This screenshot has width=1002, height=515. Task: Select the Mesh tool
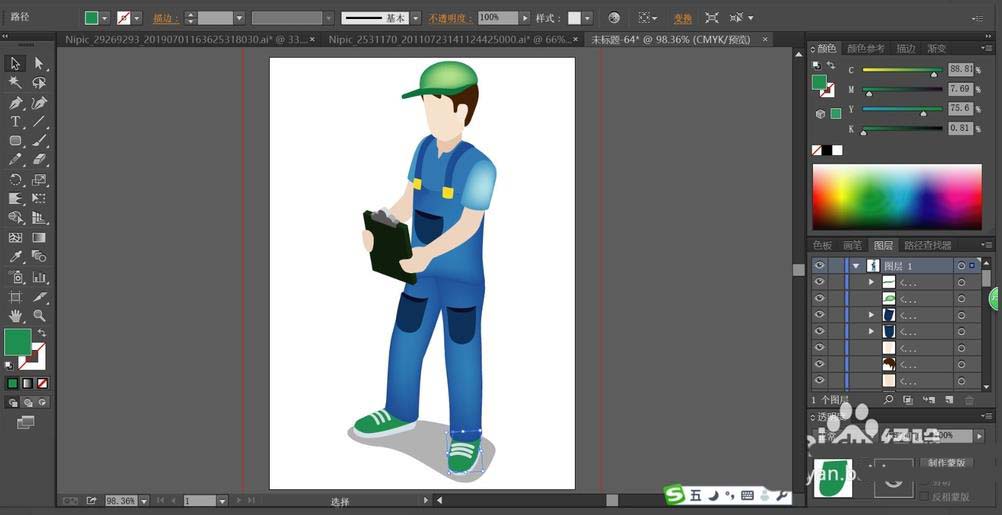[16, 237]
